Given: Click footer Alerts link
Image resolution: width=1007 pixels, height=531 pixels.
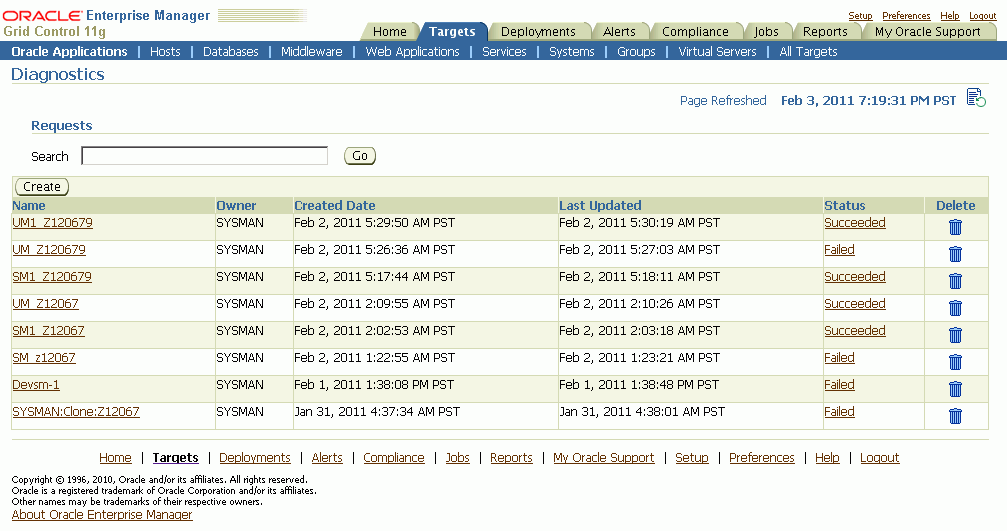Looking at the screenshot, I should coord(327,458).
